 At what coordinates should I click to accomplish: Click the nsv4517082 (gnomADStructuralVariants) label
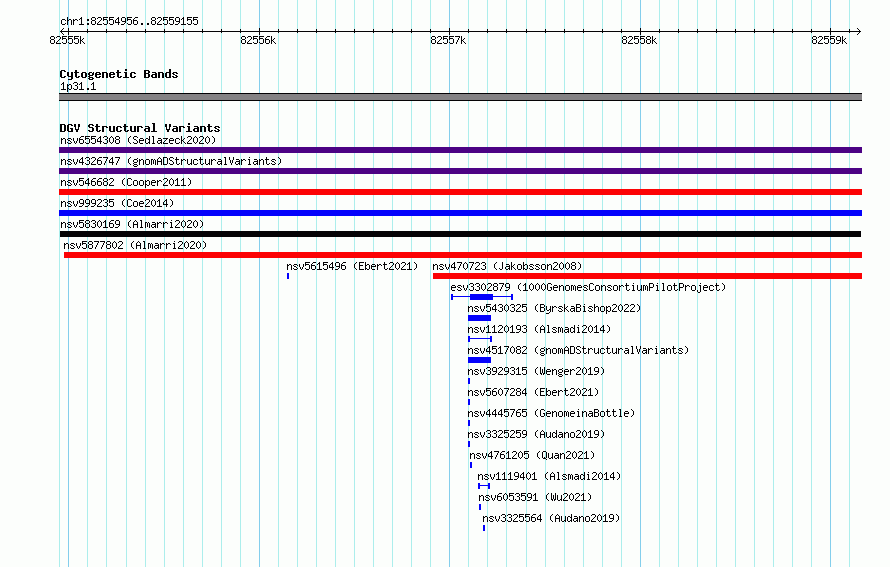(x=578, y=350)
